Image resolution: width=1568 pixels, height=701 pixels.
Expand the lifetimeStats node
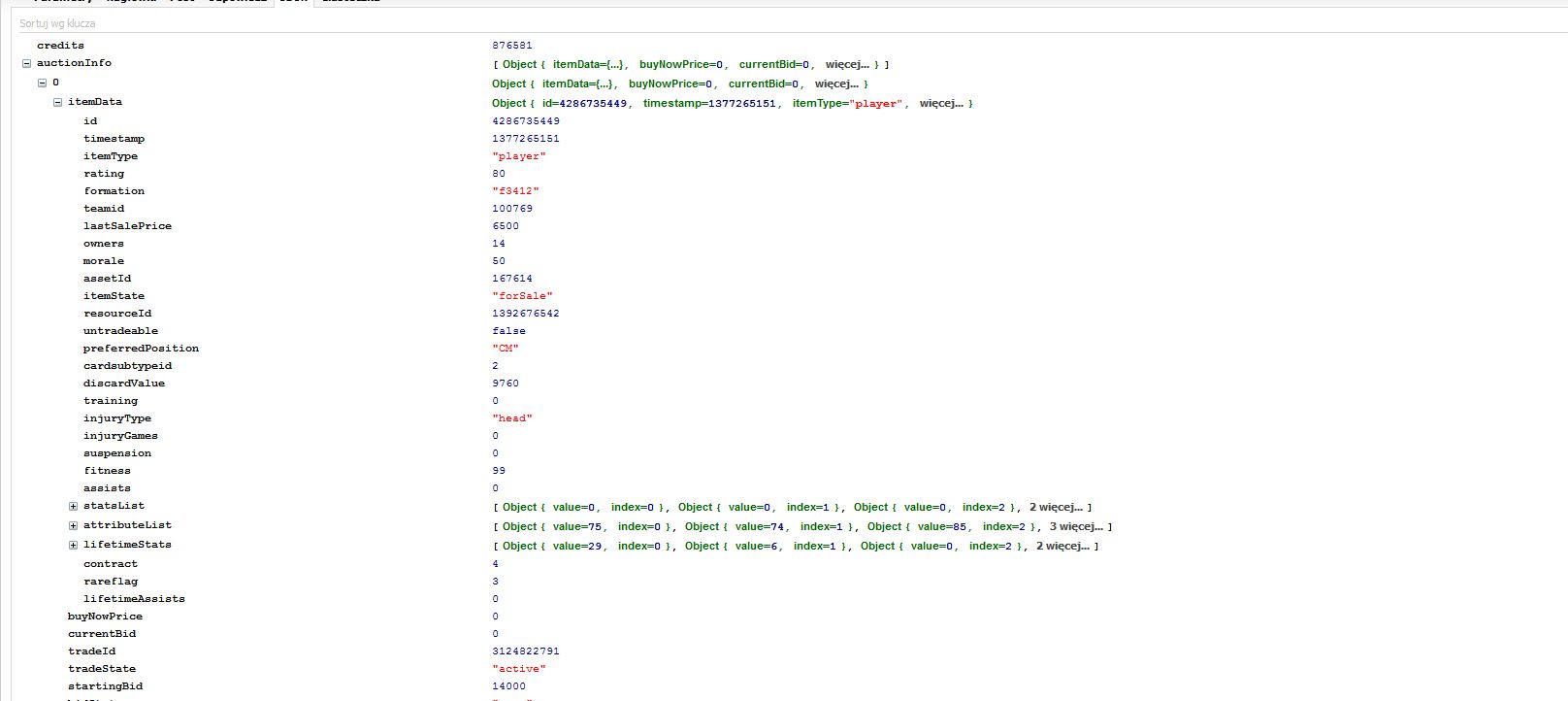[x=73, y=545]
